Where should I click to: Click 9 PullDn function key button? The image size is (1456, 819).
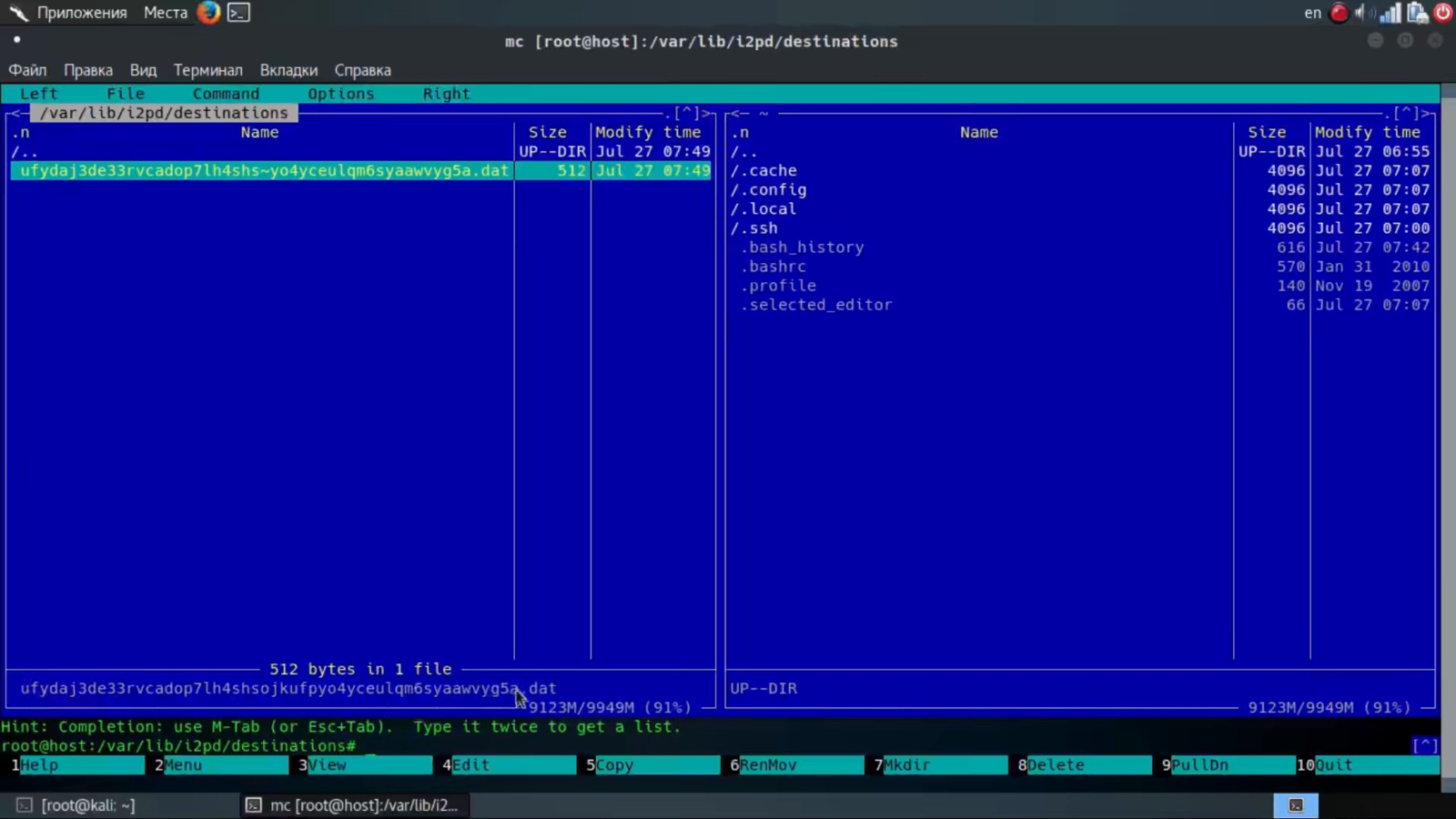(1228, 764)
